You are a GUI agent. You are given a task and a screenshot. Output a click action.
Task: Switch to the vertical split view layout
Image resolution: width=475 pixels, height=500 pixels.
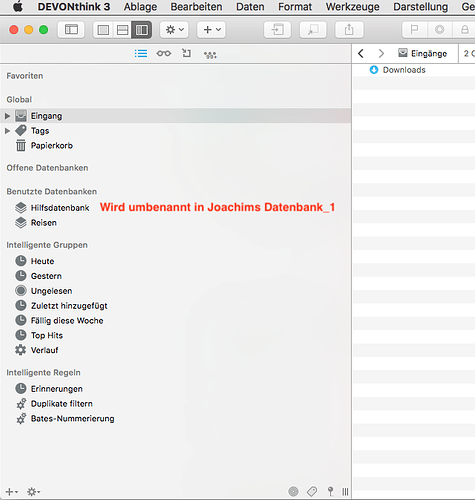(x=142, y=30)
